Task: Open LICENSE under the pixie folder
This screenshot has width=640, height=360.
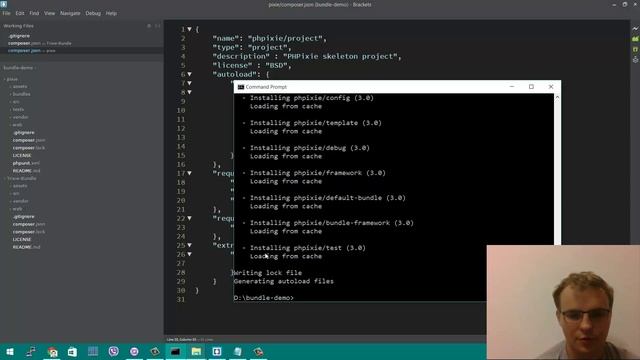Action: click(22, 156)
